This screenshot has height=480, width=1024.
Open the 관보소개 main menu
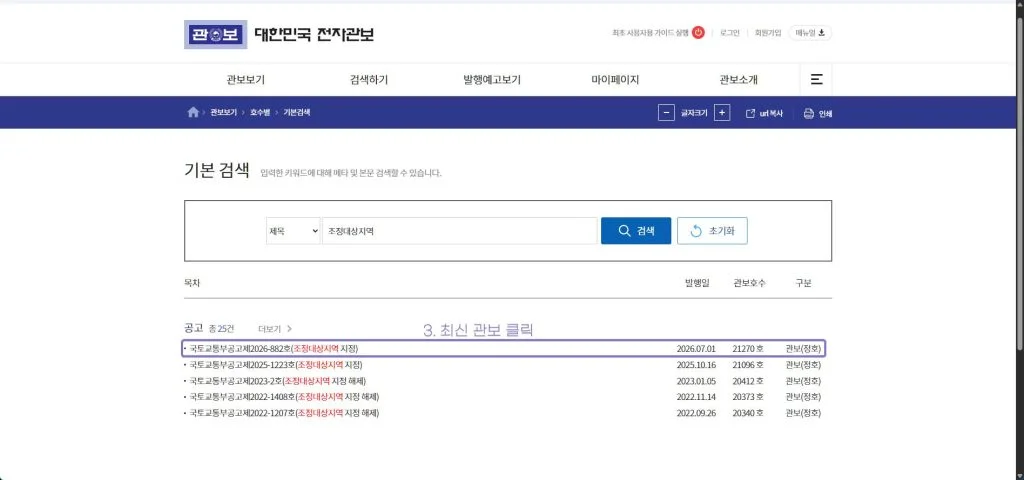739,80
